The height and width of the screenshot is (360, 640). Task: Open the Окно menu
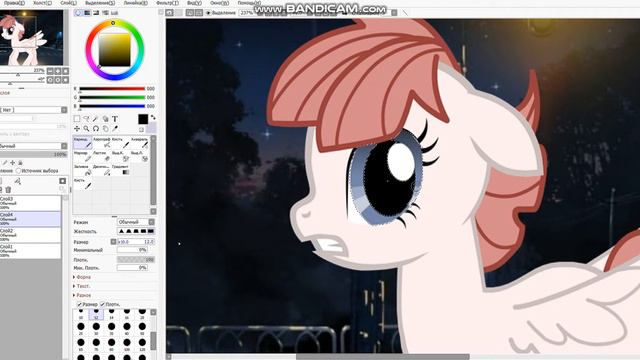click(x=219, y=3)
